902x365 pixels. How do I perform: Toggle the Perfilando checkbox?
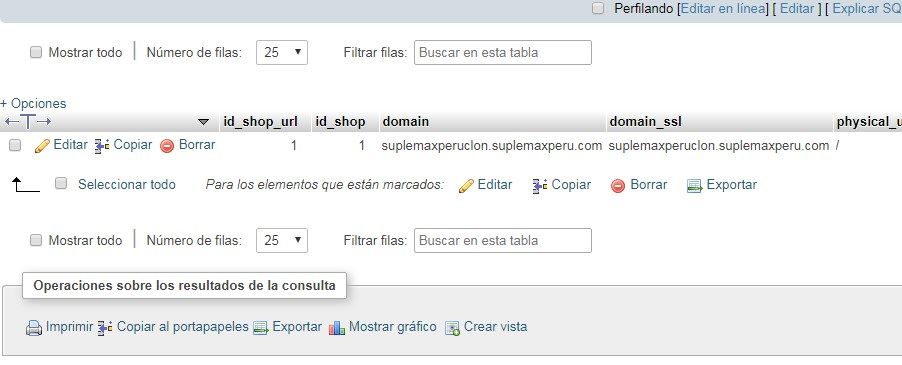pyautogui.click(x=598, y=9)
